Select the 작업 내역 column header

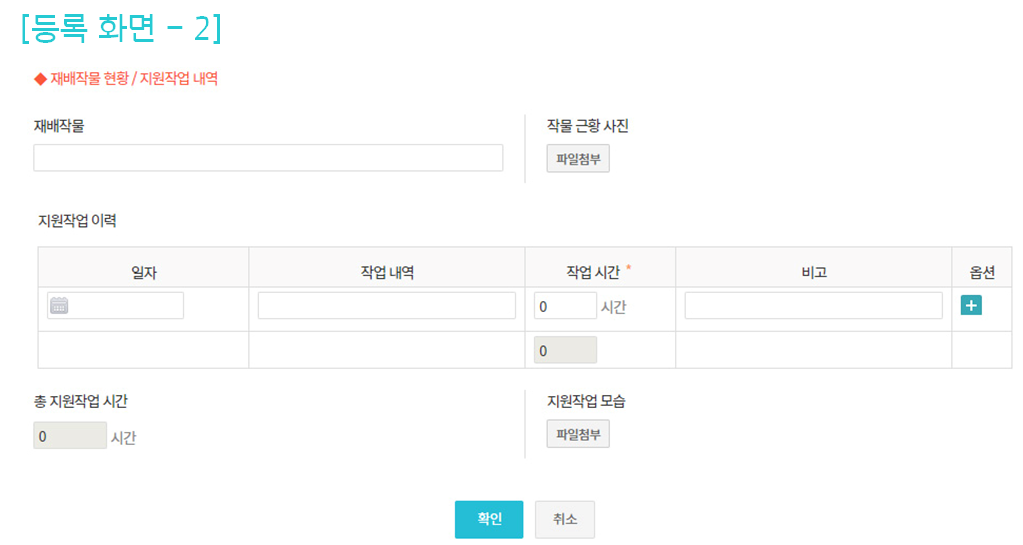coord(387,272)
